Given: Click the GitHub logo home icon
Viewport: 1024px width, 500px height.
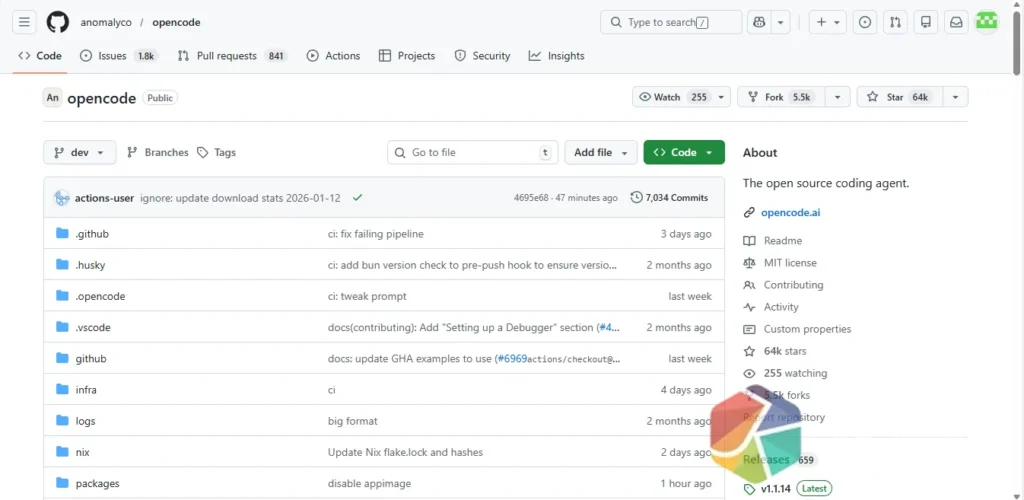Looking at the screenshot, I should [x=58, y=22].
